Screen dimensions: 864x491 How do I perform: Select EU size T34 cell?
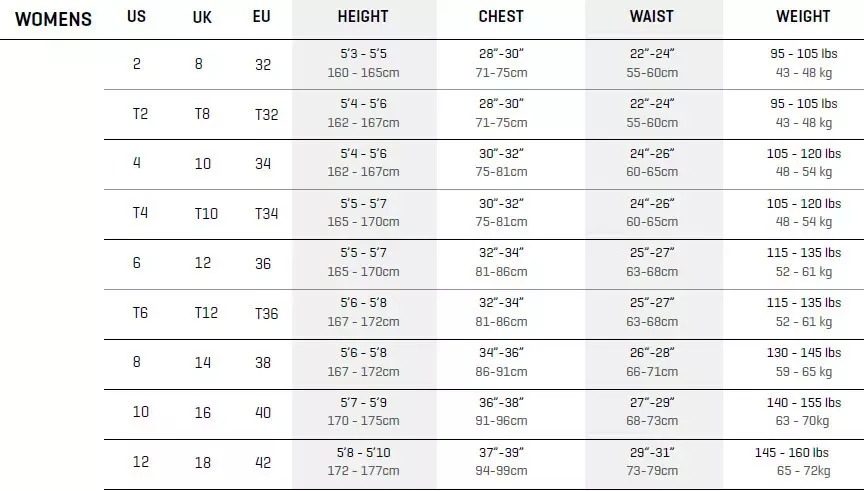tap(266, 213)
